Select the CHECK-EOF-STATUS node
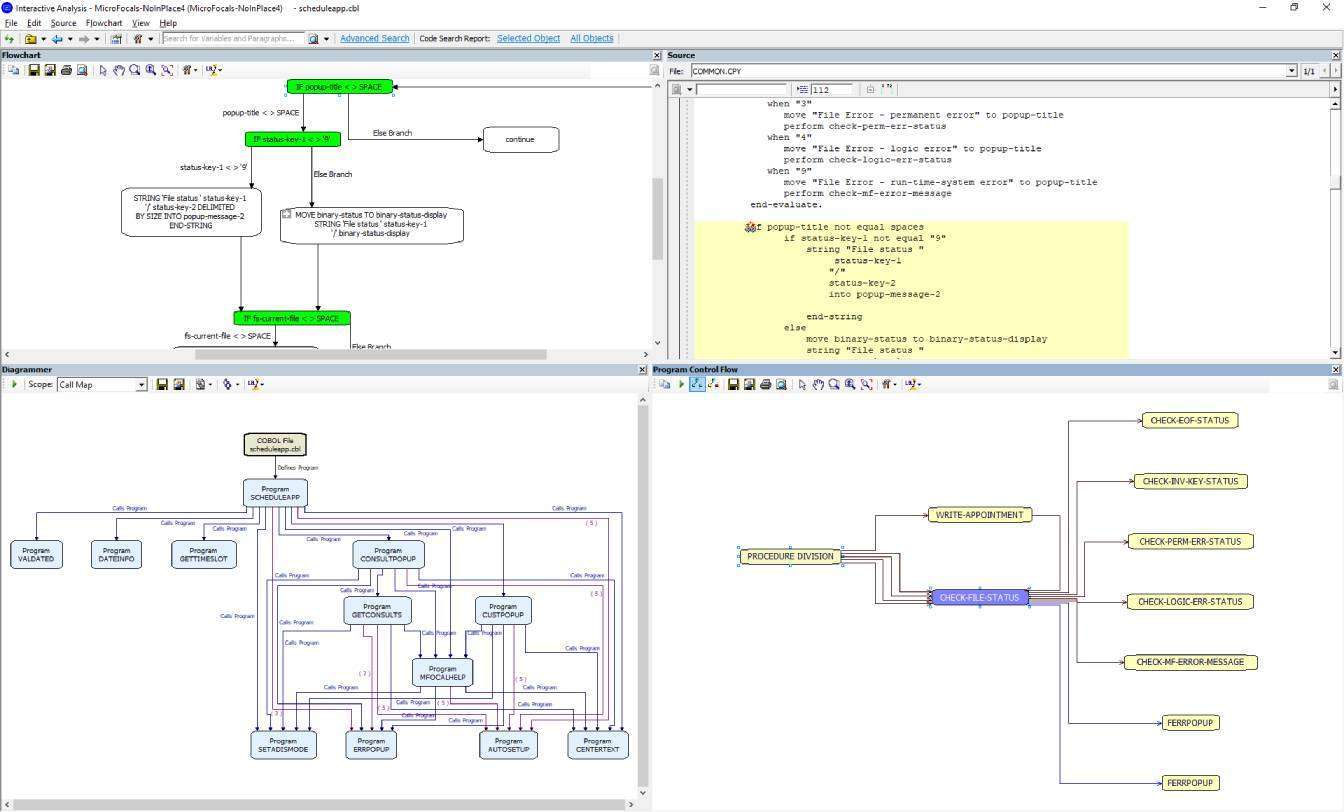 [x=1189, y=421]
